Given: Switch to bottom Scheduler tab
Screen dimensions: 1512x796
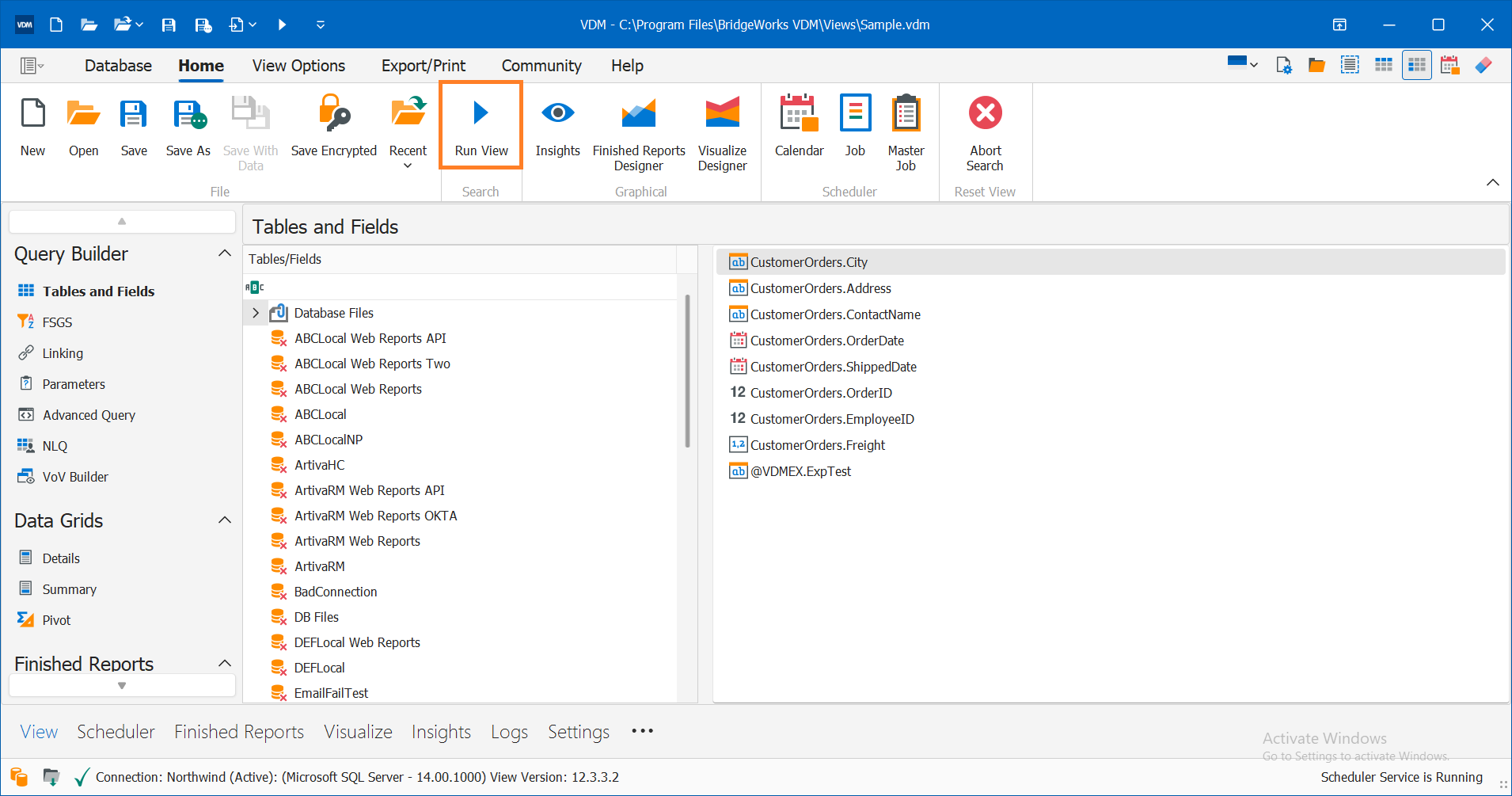Looking at the screenshot, I should (x=116, y=732).
